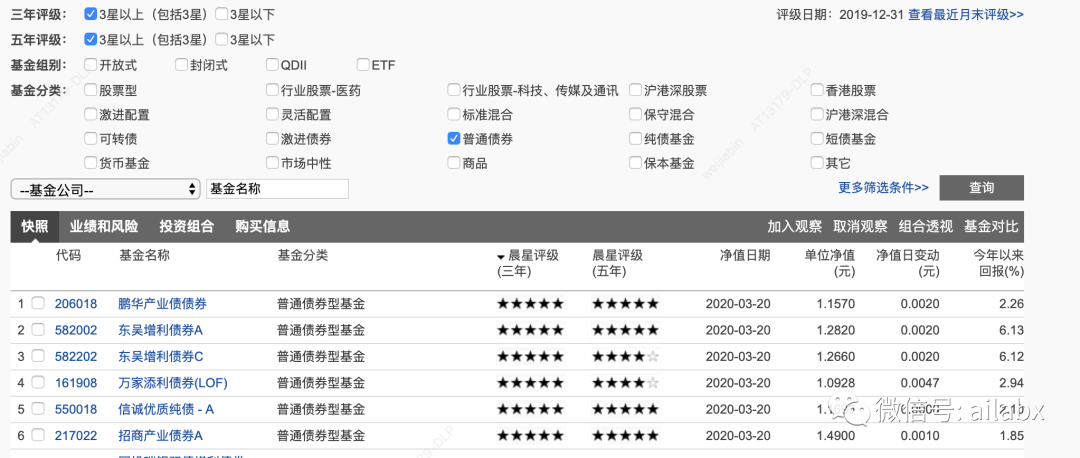Tick the 开放式 fund group checkbox
Screen dimensions: 1080x458
coord(90,65)
